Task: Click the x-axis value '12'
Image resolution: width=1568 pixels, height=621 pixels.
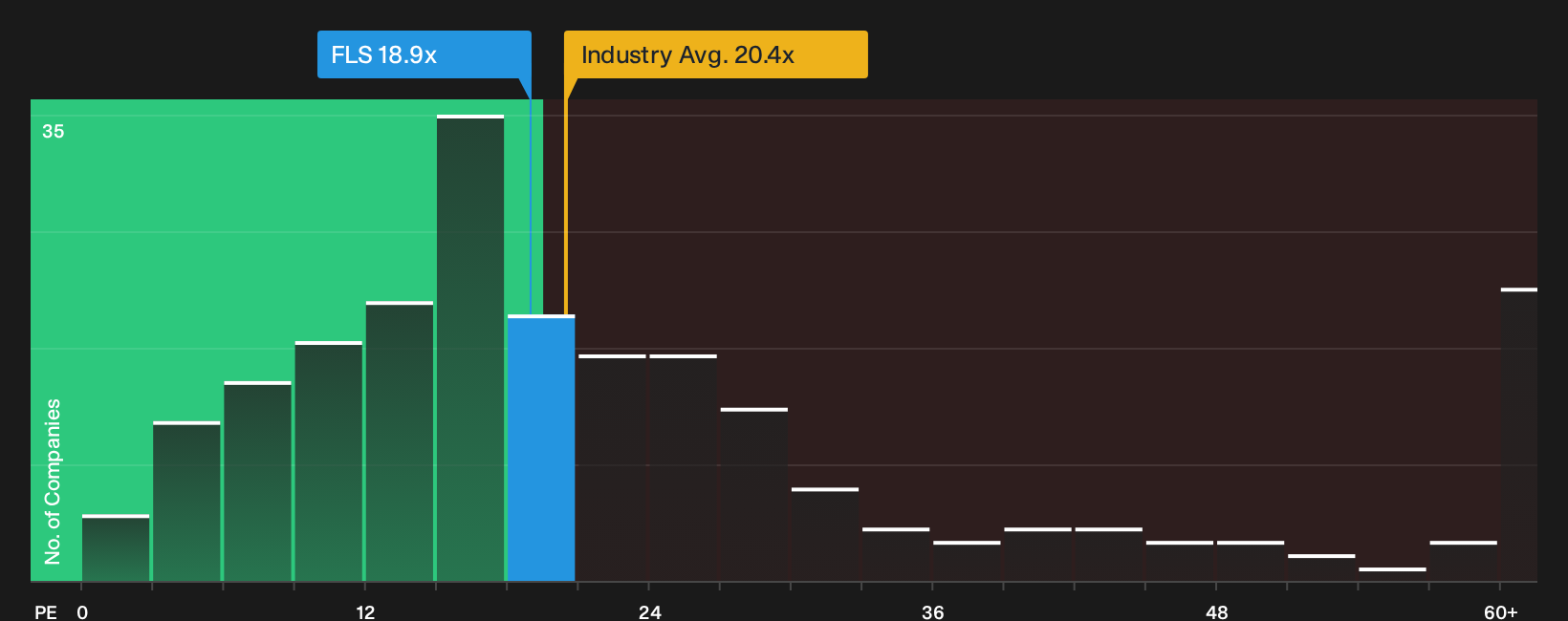Action: [365, 612]
